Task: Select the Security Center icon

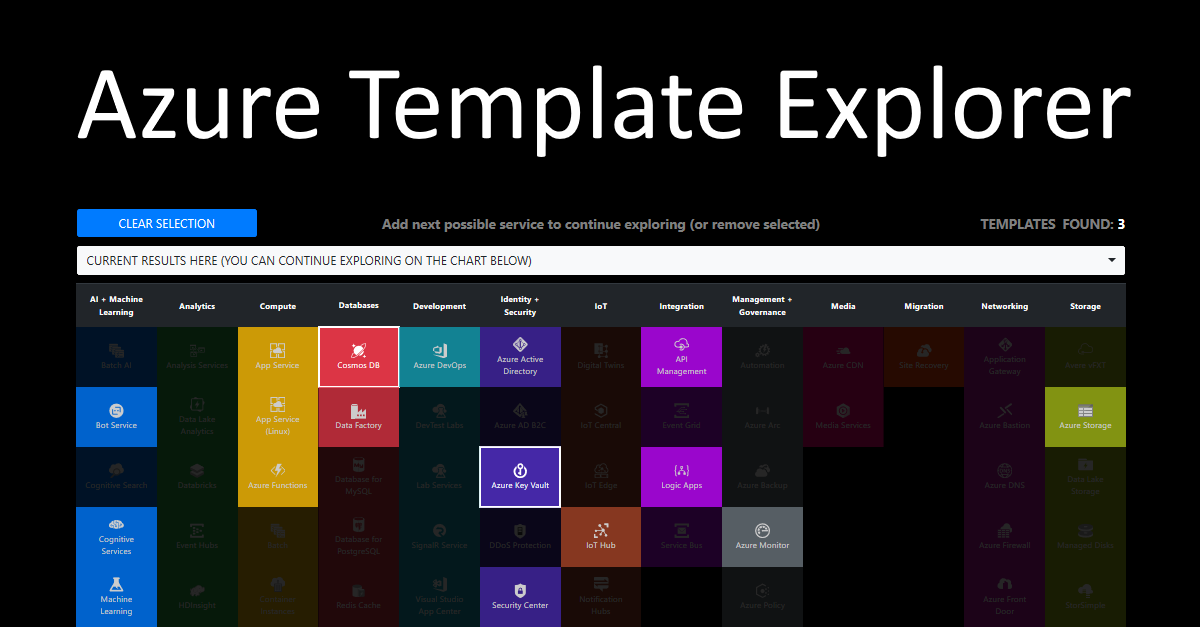Action: 520,597
